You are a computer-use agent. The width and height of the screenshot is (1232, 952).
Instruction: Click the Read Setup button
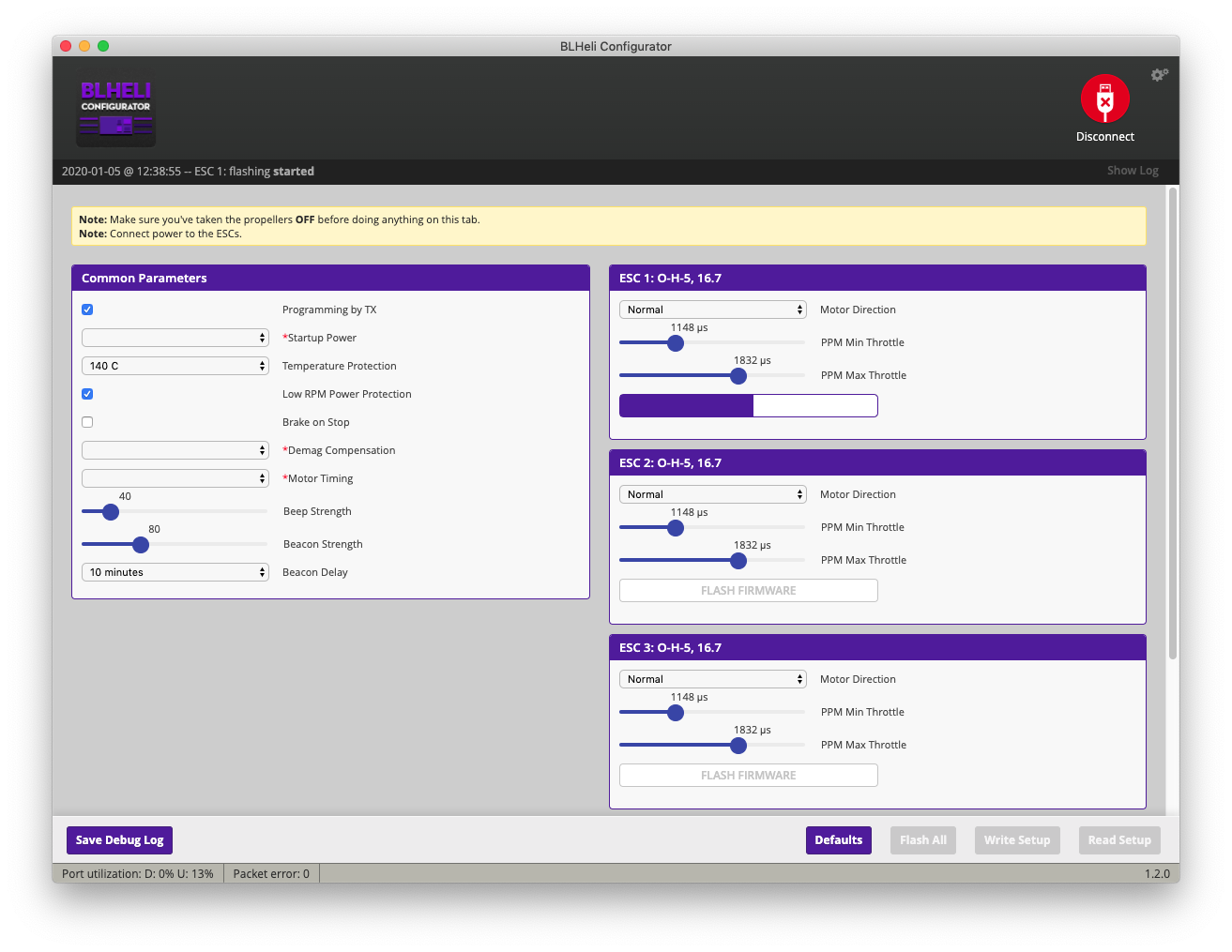[1119, 840]
